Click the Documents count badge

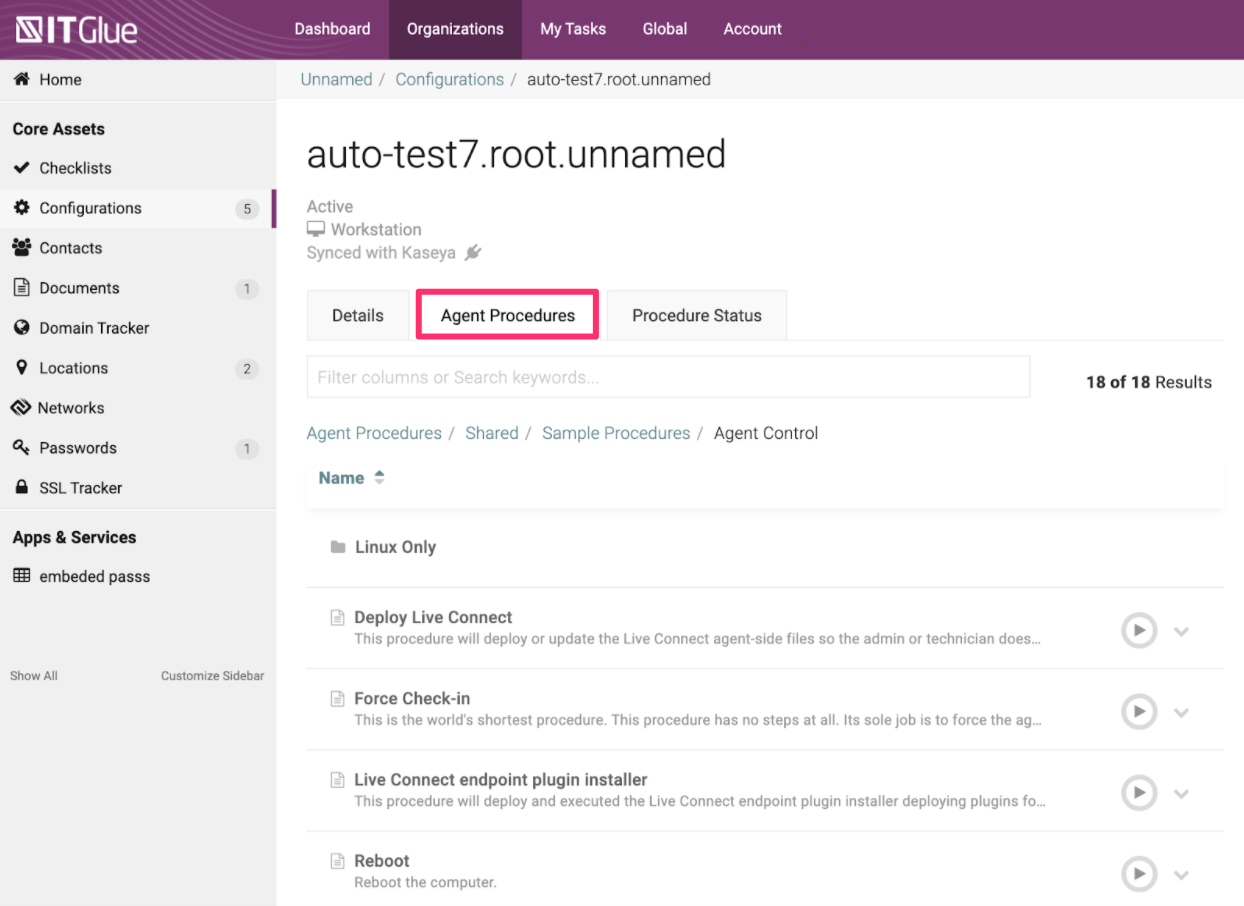point(247,289)
